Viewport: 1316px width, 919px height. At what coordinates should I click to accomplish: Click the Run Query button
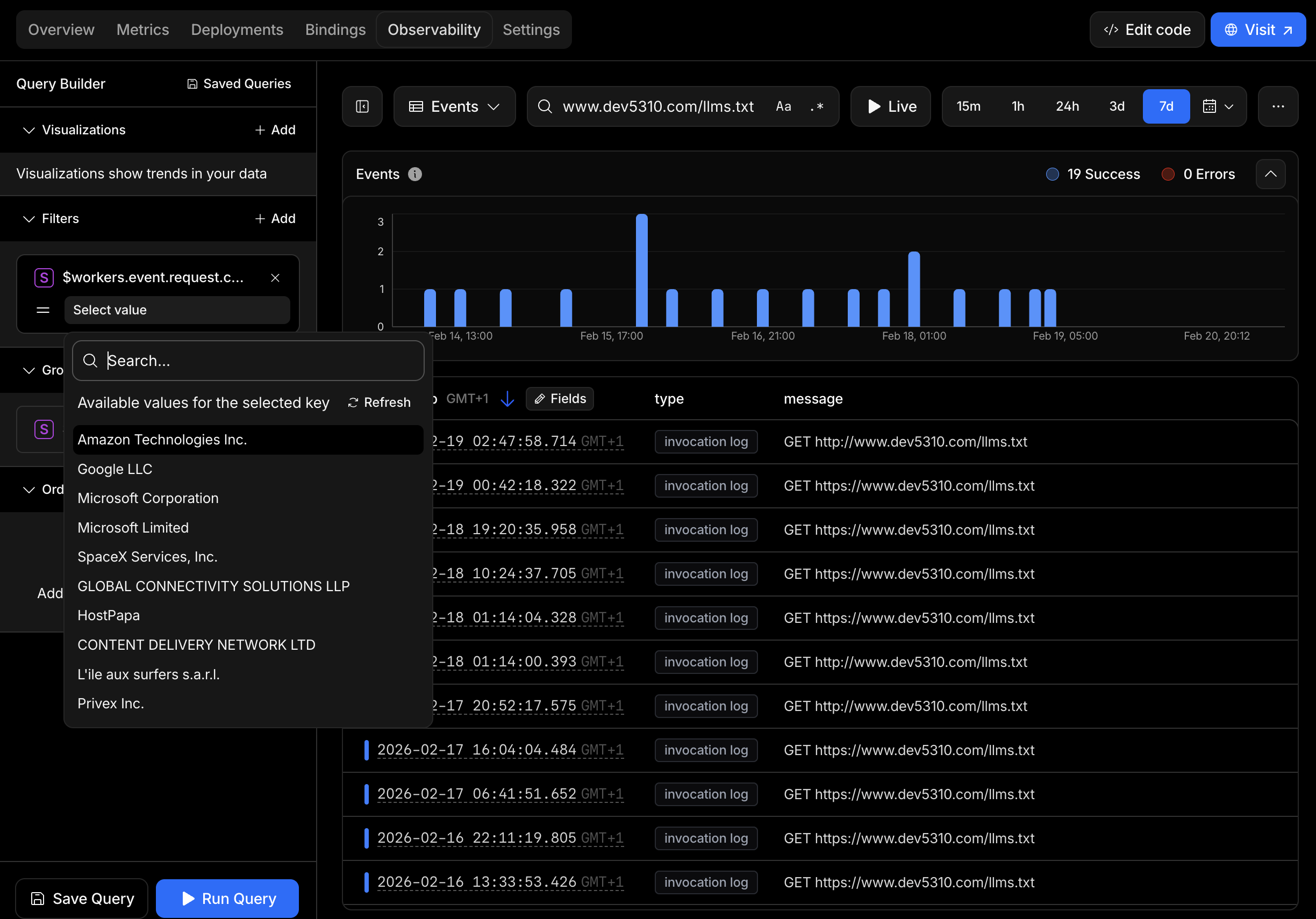point(227,898)
